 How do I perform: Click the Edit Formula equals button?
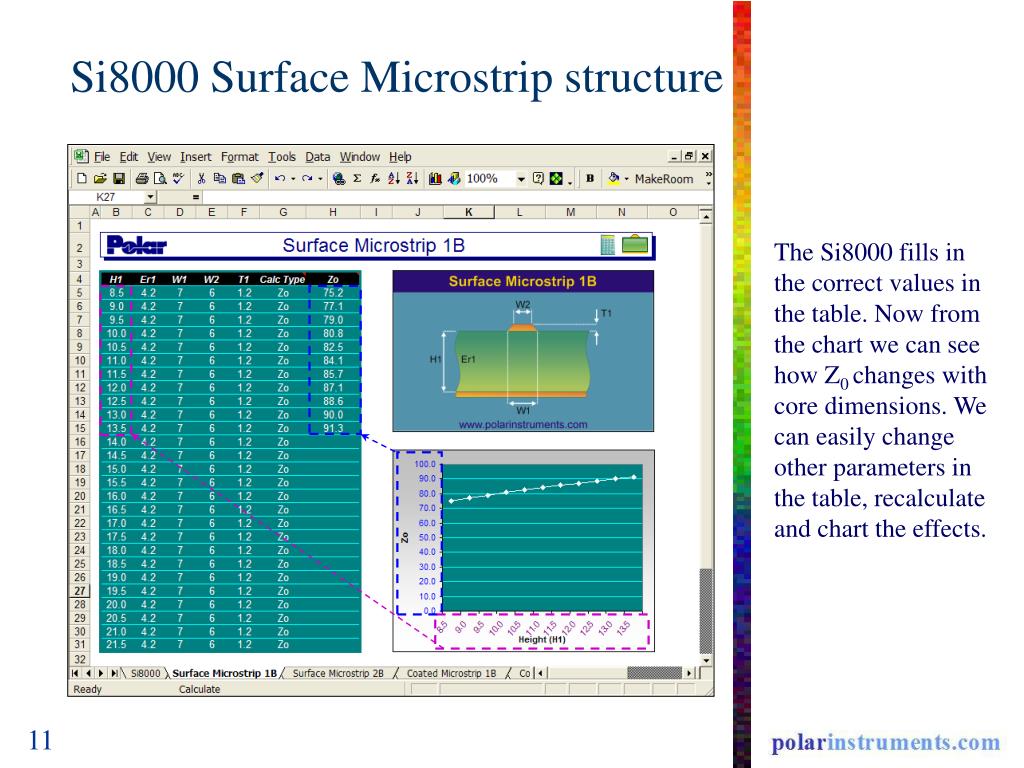coord(195,197)
